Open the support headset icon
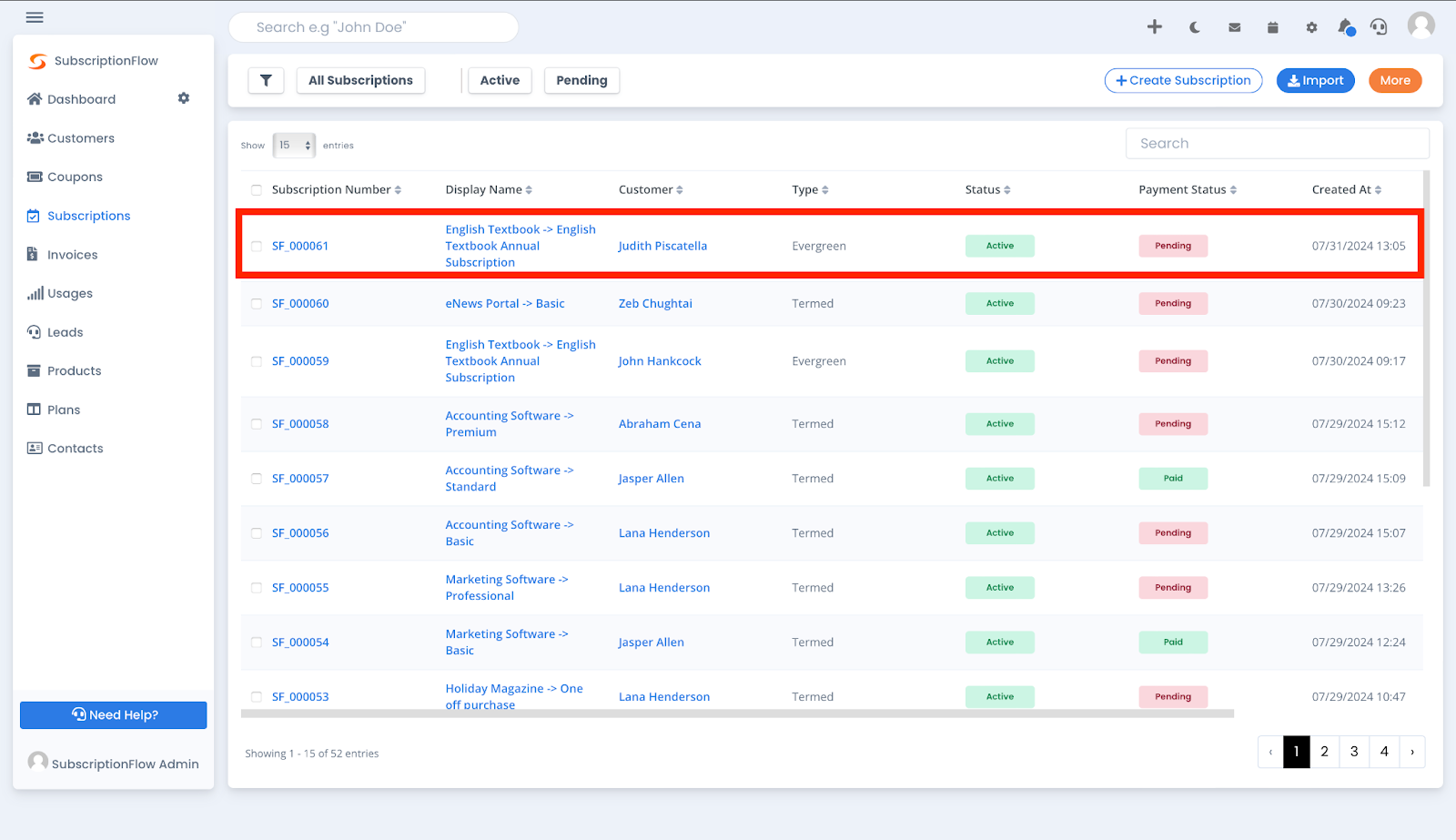The image size is (1456, 840). coord(1379,27)
